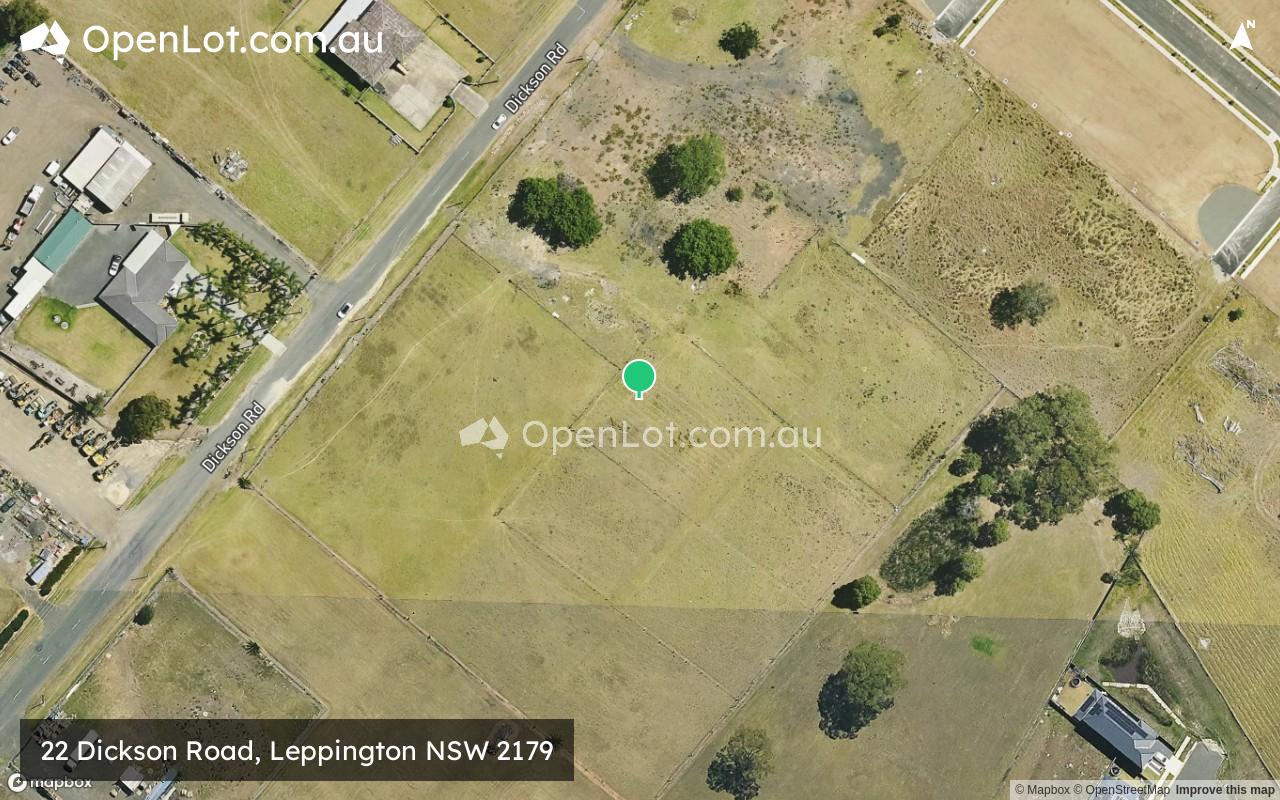Screen dimensions: 1280x800
Task: Click the green location pin marker
Action: pyautogui.click(x=639, y=379)
